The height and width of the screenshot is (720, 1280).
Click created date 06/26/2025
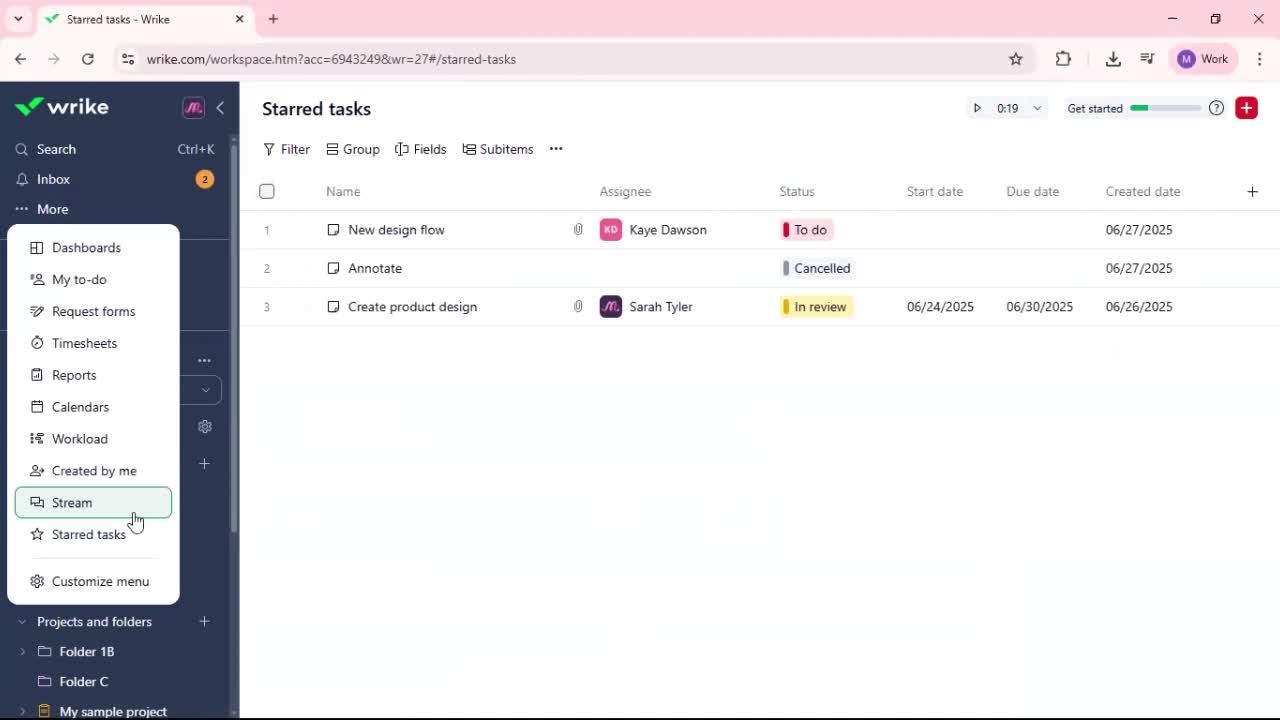click(x=1139, y=307)
